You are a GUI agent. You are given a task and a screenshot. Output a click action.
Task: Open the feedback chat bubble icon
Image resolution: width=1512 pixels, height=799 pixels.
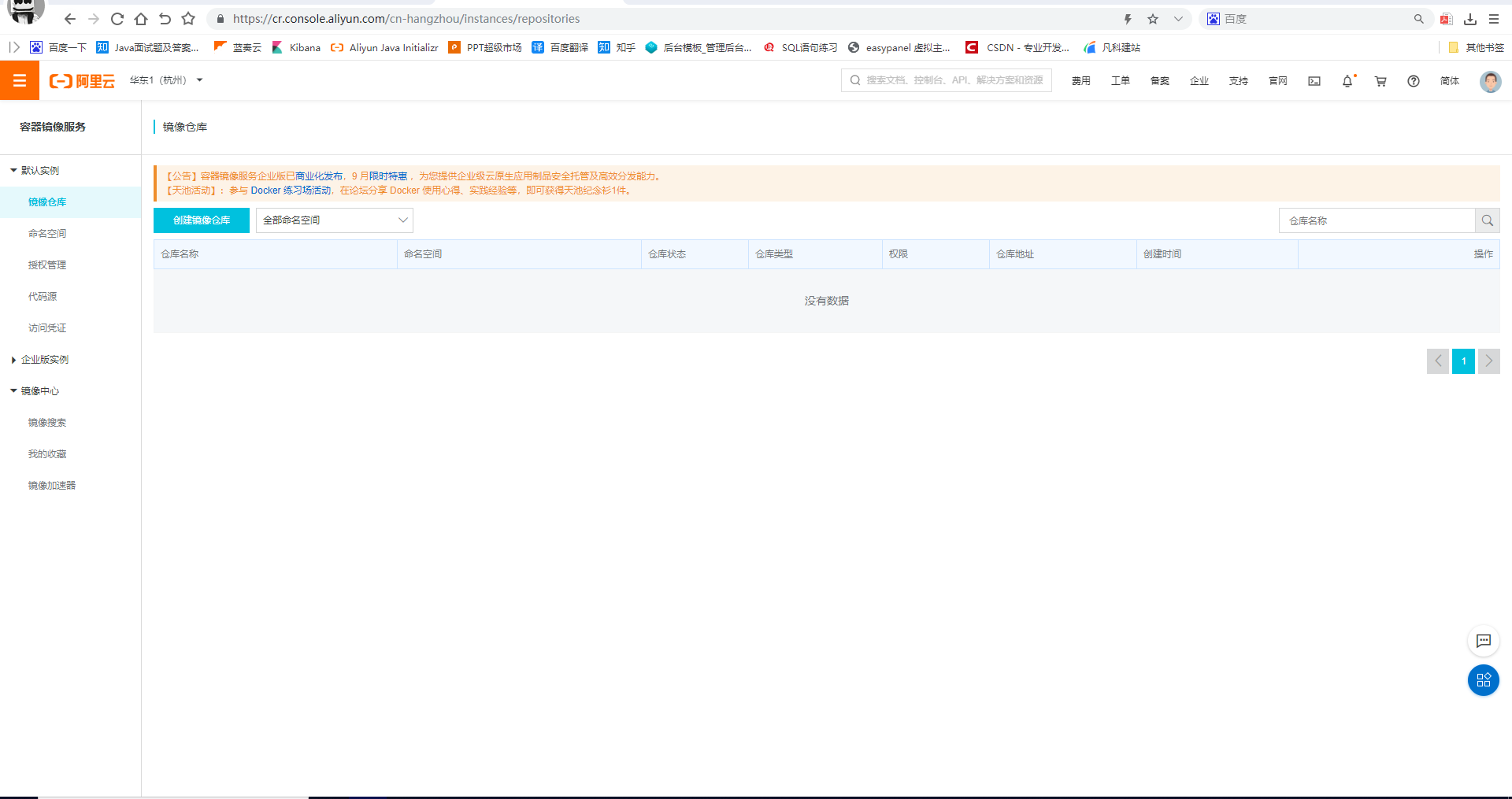[x=1484, y=641]
